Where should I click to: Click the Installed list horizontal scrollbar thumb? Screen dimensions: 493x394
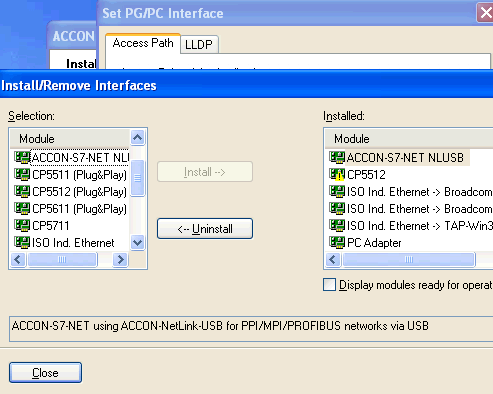coord(409,259)
